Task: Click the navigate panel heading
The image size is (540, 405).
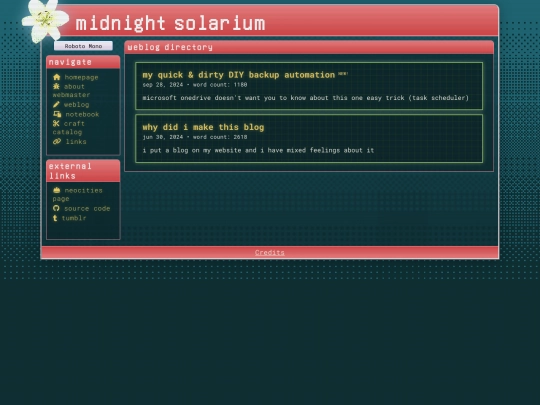Action: 70,62
